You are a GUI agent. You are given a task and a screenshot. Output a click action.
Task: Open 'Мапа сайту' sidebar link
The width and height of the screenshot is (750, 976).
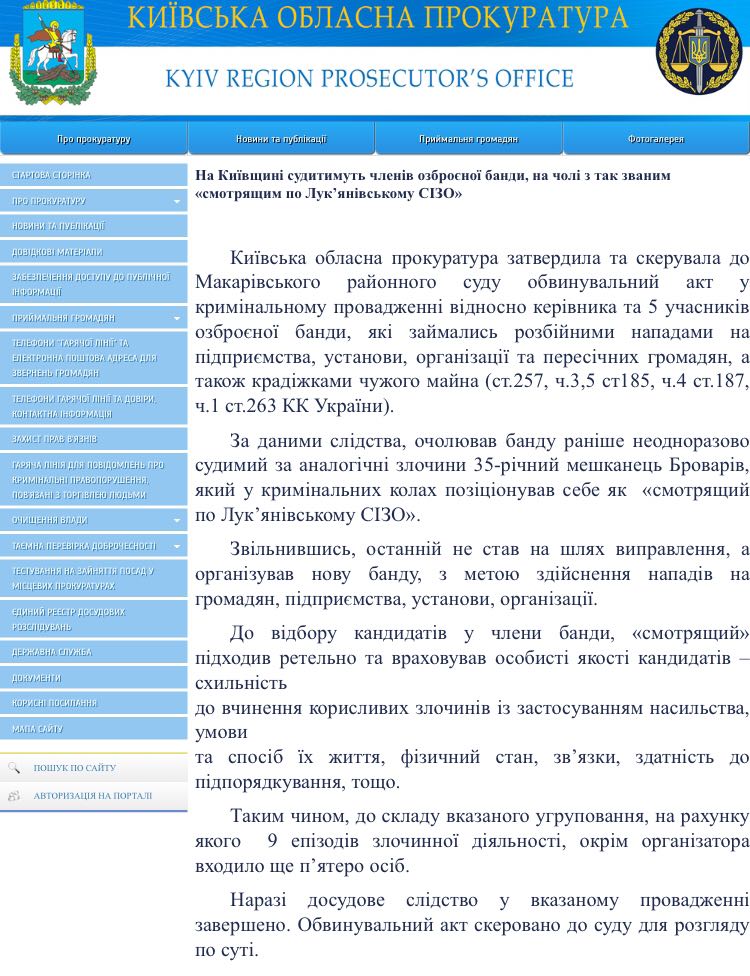point(38,729)
